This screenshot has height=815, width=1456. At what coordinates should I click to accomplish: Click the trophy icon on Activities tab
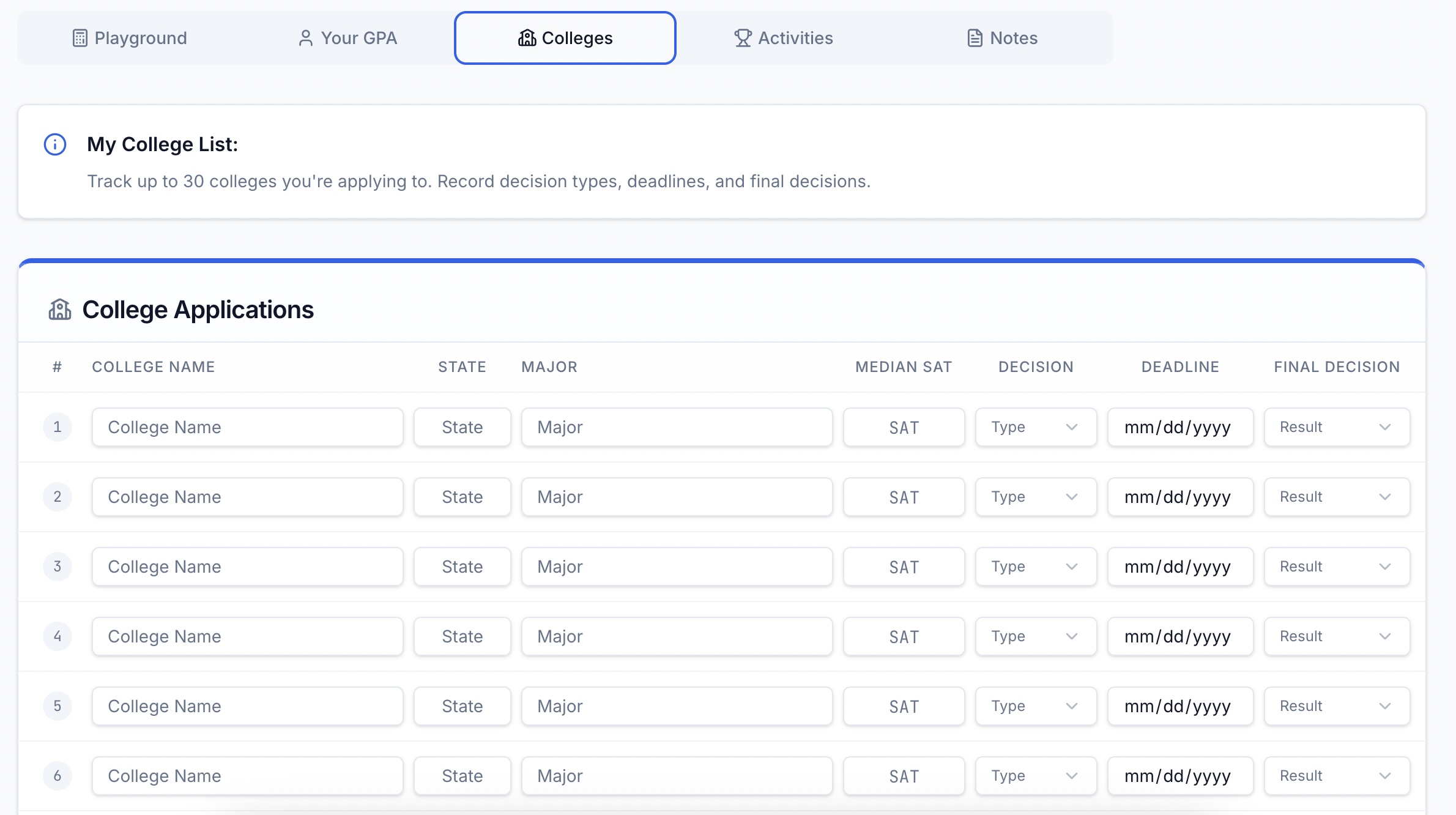click(x=743, y=38)
